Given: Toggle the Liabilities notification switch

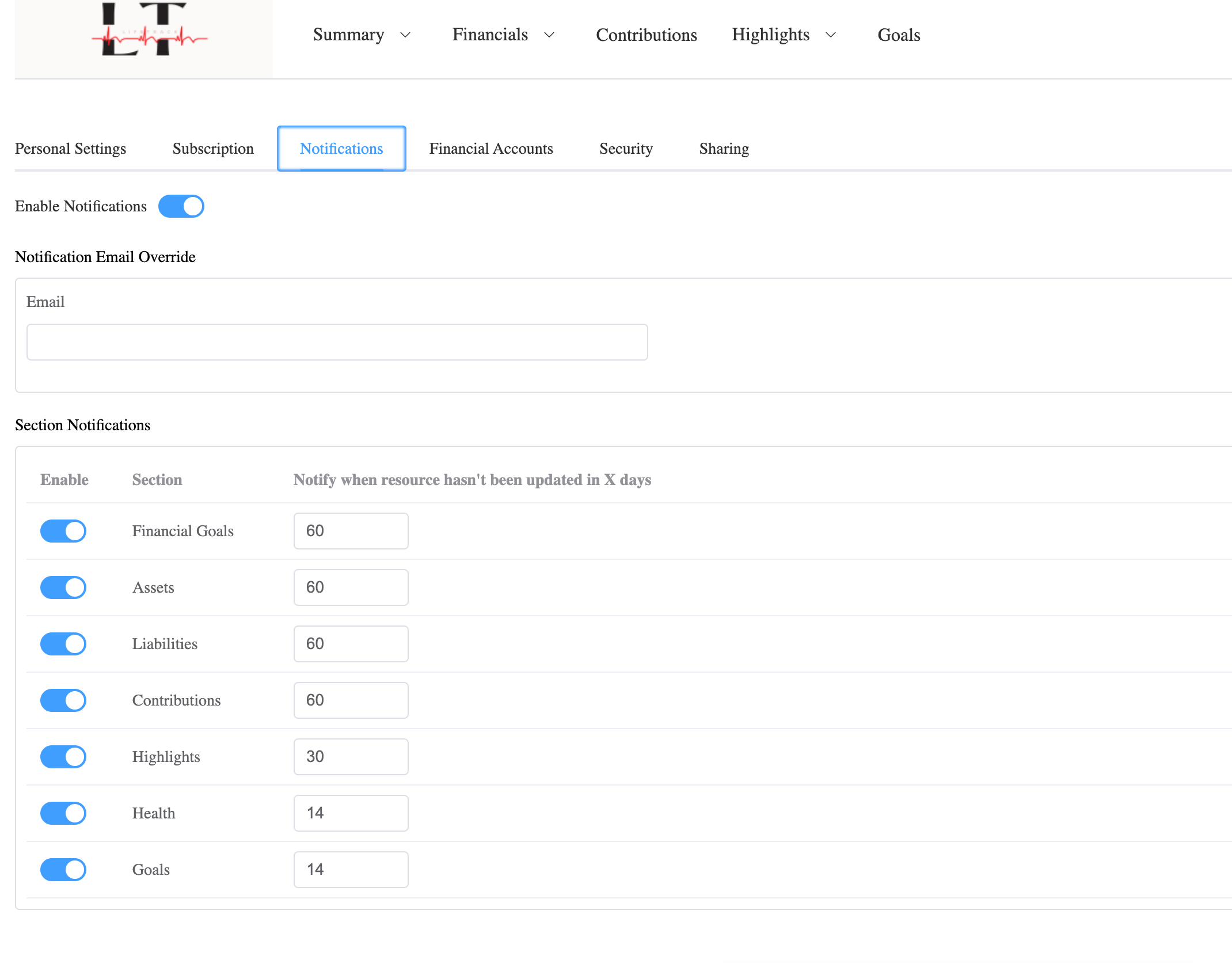Looking at the screenshot, I should coord(63,644).
